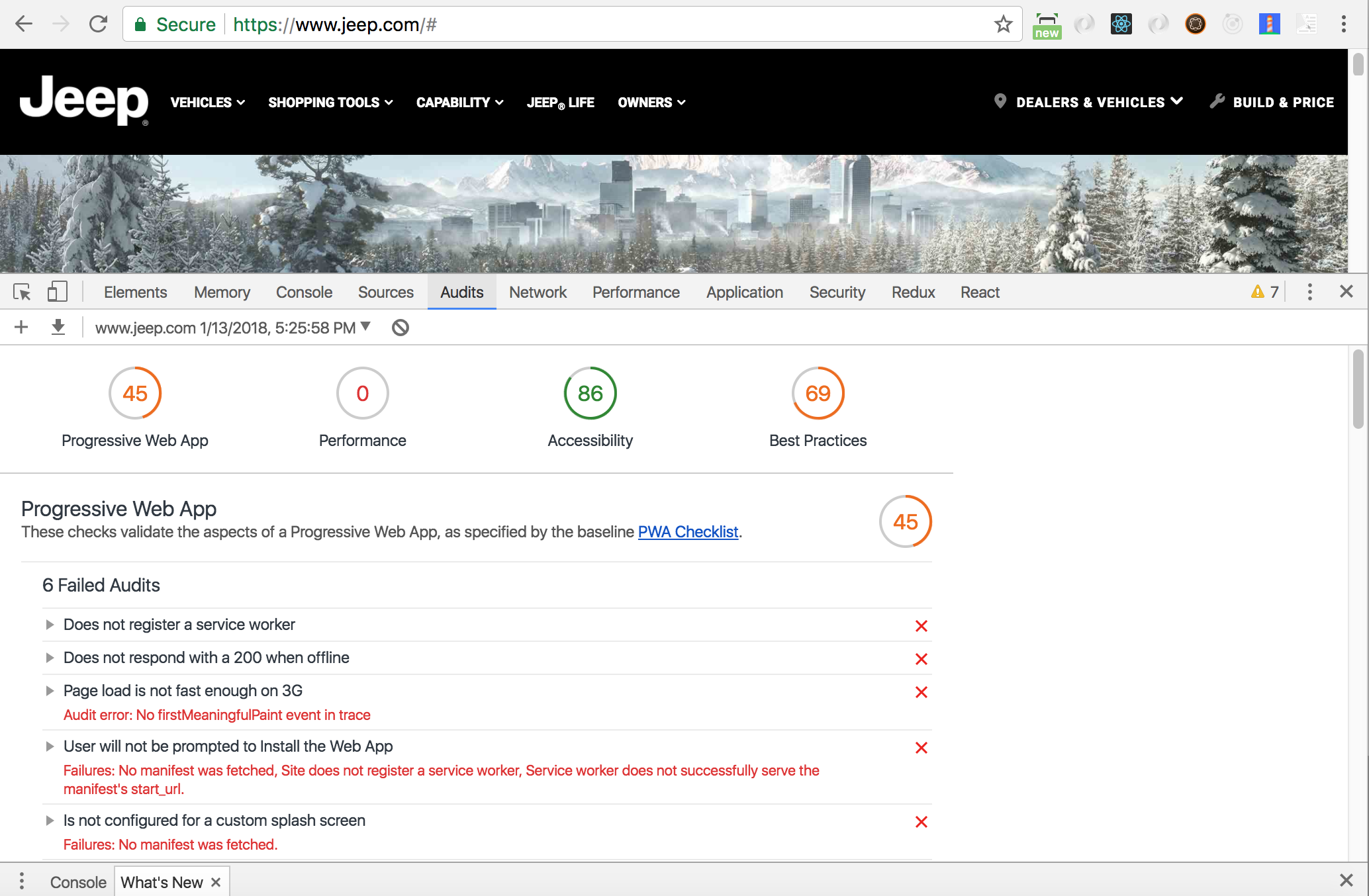
Task: Bookmark the page with the star icon
Action: pos(1003,24)
